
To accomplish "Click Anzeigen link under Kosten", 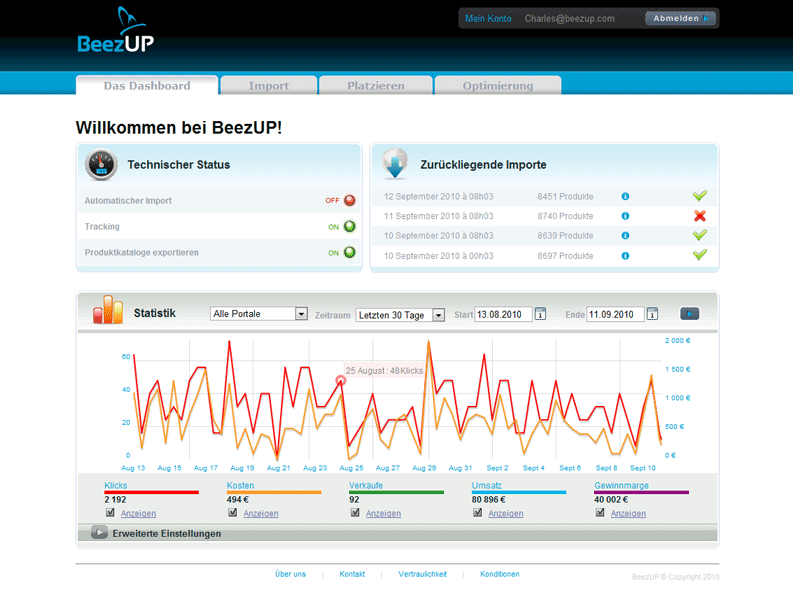I will (x=261, y=514).
